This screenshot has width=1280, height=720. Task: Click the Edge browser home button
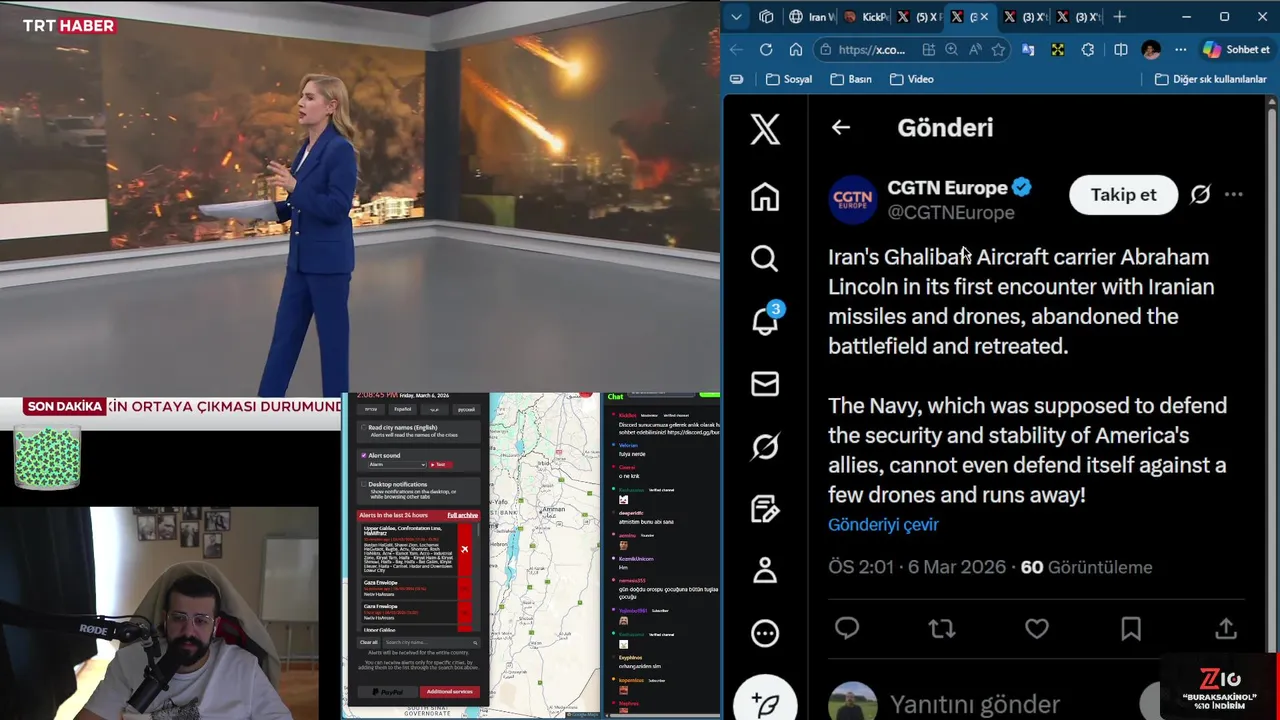pos(795,49)
